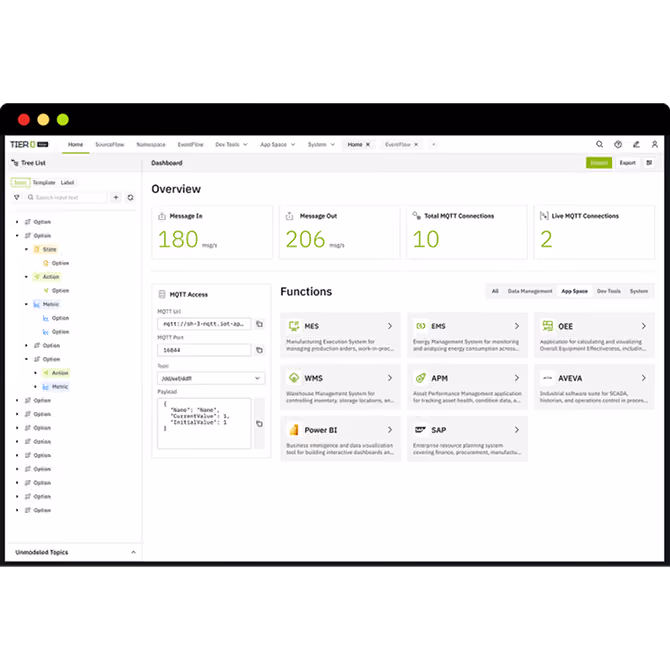Screen dimensions: 670x670
Task: Go to the Namespace menu item
Action: [151, 144]
